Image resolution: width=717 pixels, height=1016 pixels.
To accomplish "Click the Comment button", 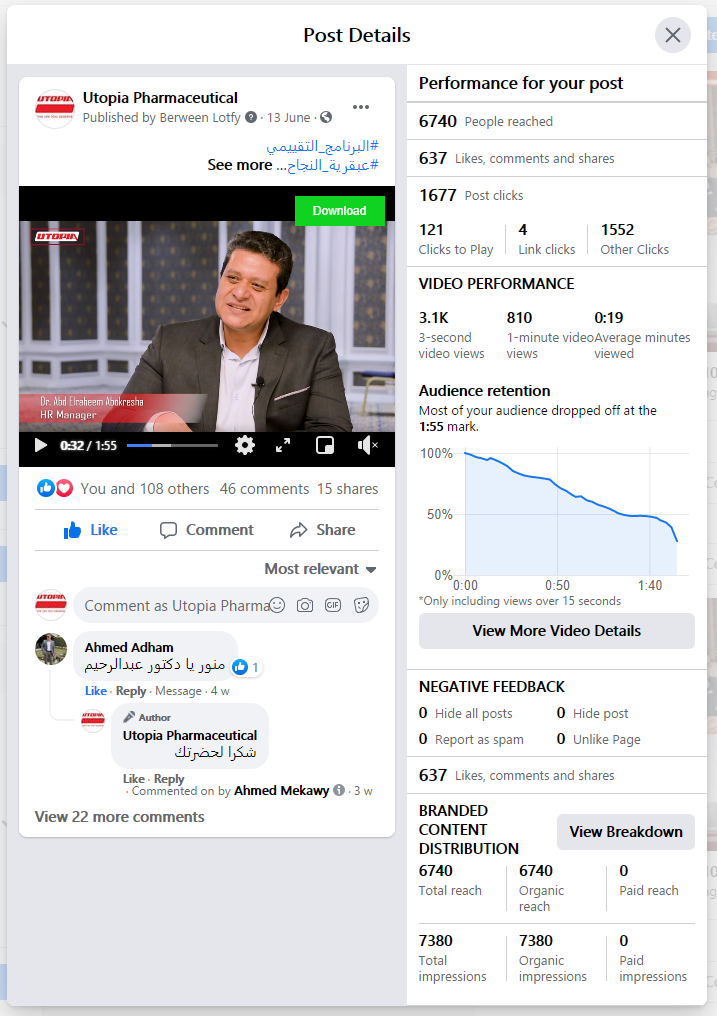I will click(207, 530).
